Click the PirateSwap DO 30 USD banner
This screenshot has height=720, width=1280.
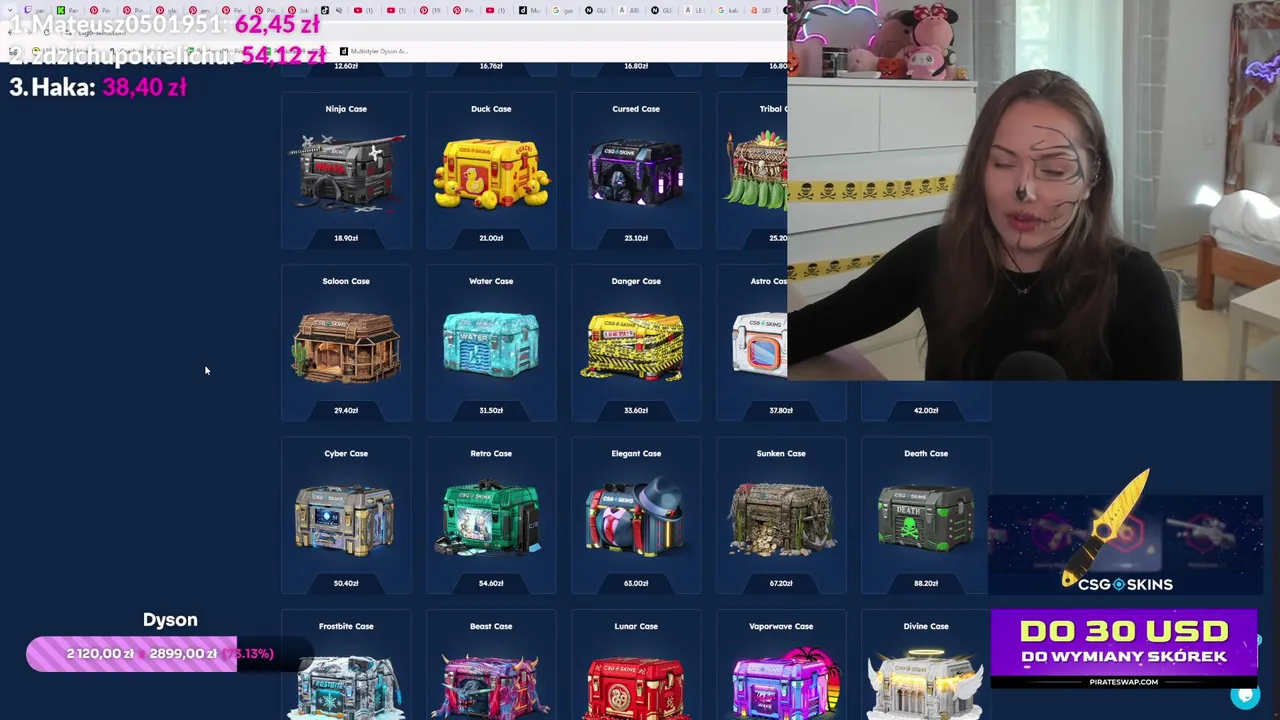(x=1124, y=648)
